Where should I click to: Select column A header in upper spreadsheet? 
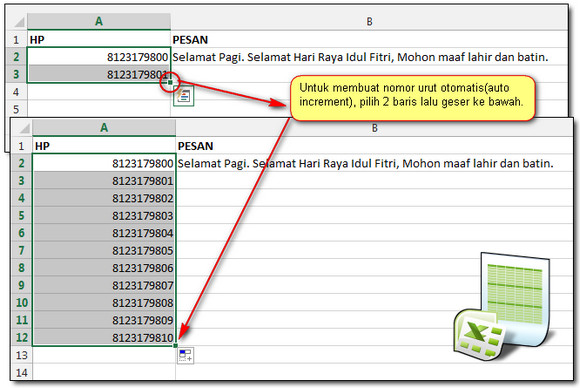pyautogui.click(x=99, y=21)
